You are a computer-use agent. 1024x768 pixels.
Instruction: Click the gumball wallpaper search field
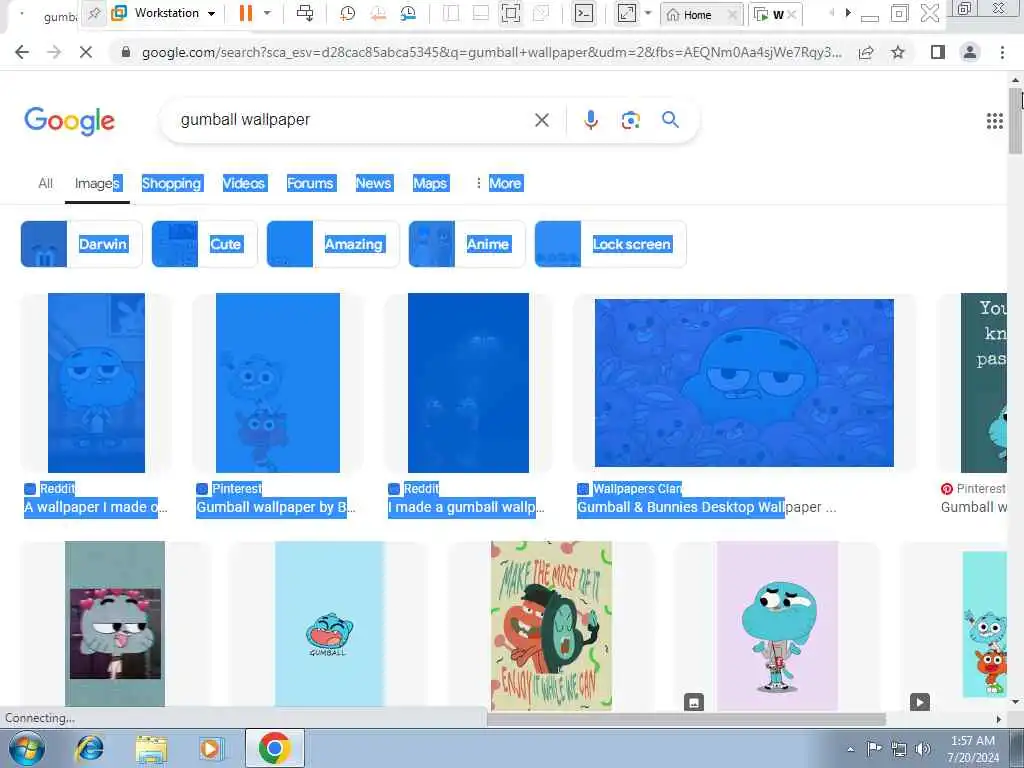tap(353, 120)
